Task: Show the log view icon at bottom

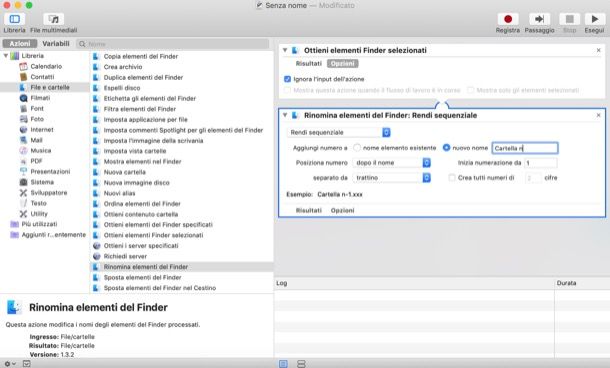Action: (x=283, y=363)
